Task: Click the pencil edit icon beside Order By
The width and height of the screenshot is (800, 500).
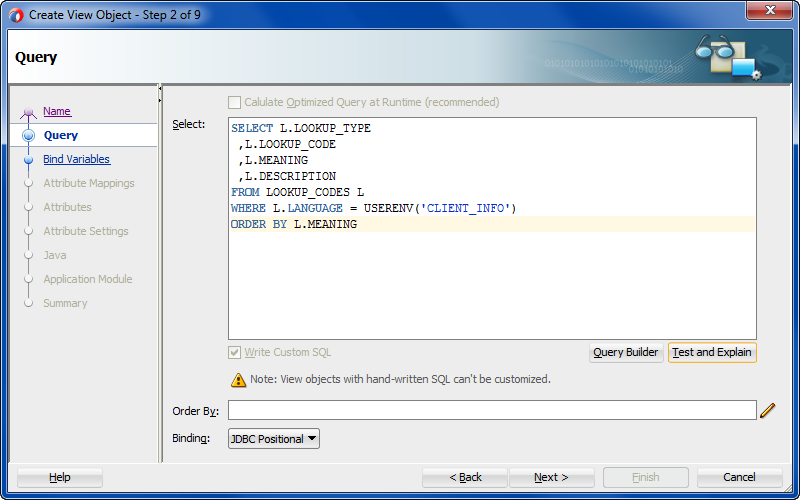Action: point(767,411)
